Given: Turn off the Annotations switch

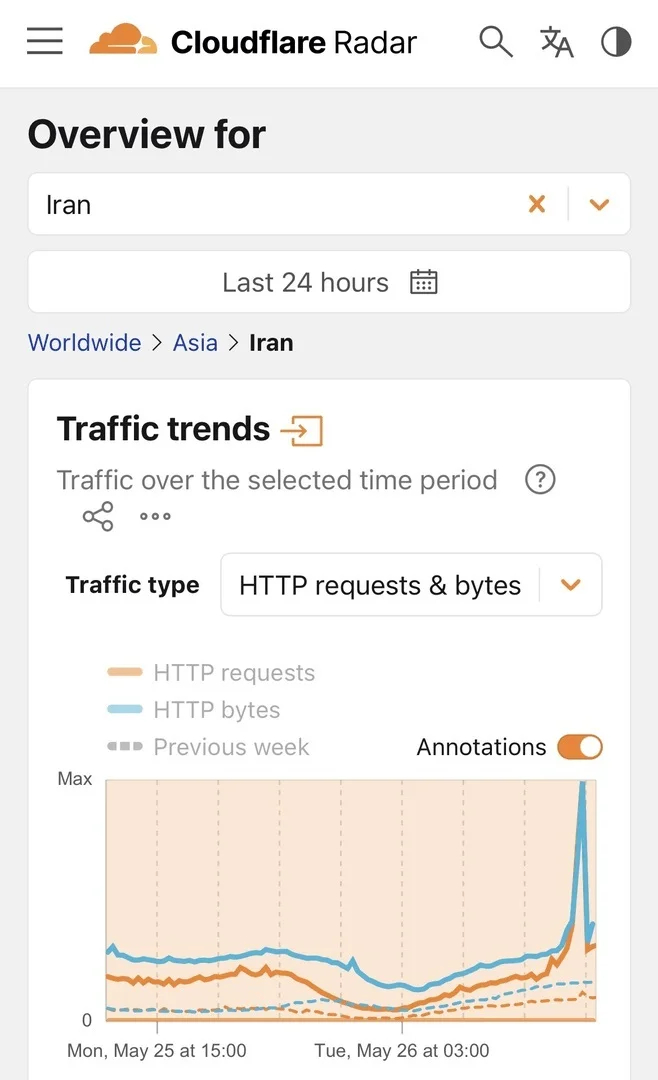Looking at the screenshot, I should 580,747.
